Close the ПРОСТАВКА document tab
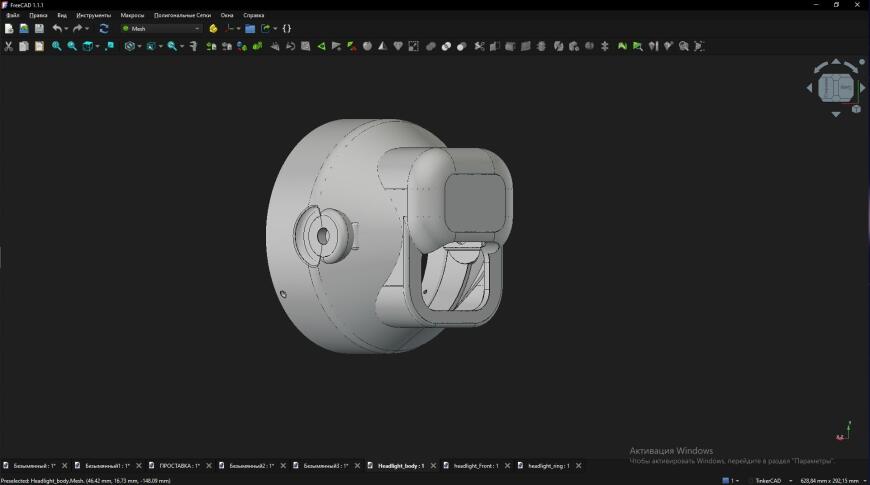The width and height of the screenshot is (870, 485). 209,466
